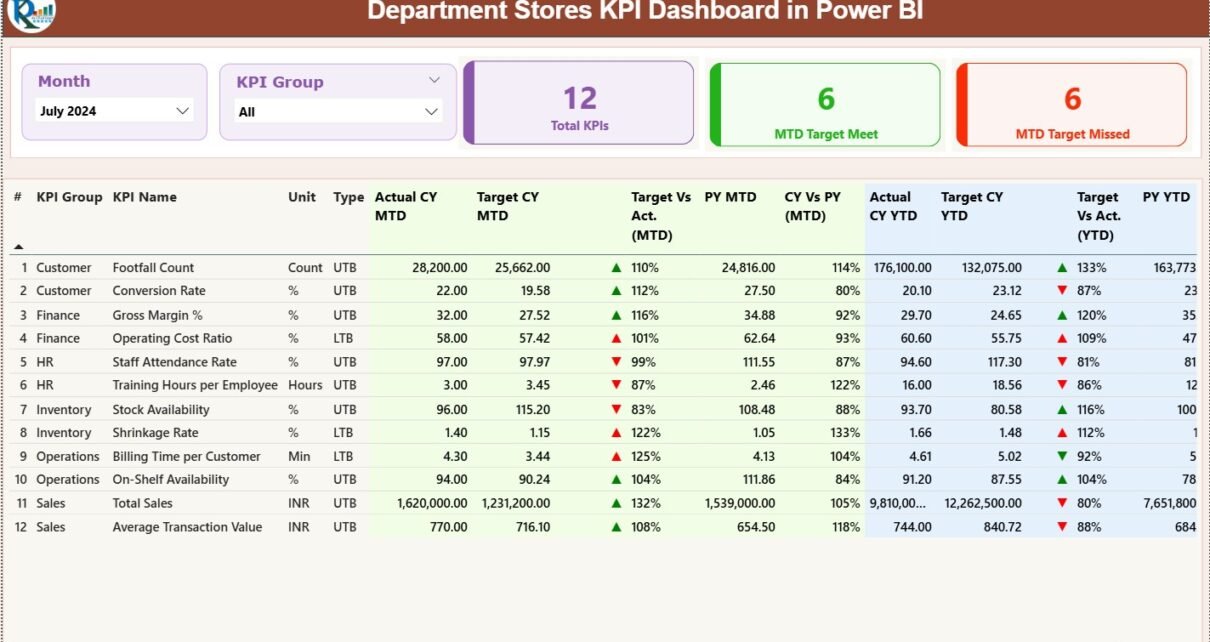Screen dimensions: 1210x642
Task: Expand the chevron beside the KPI Group title
Action: (x=434, y=80)
